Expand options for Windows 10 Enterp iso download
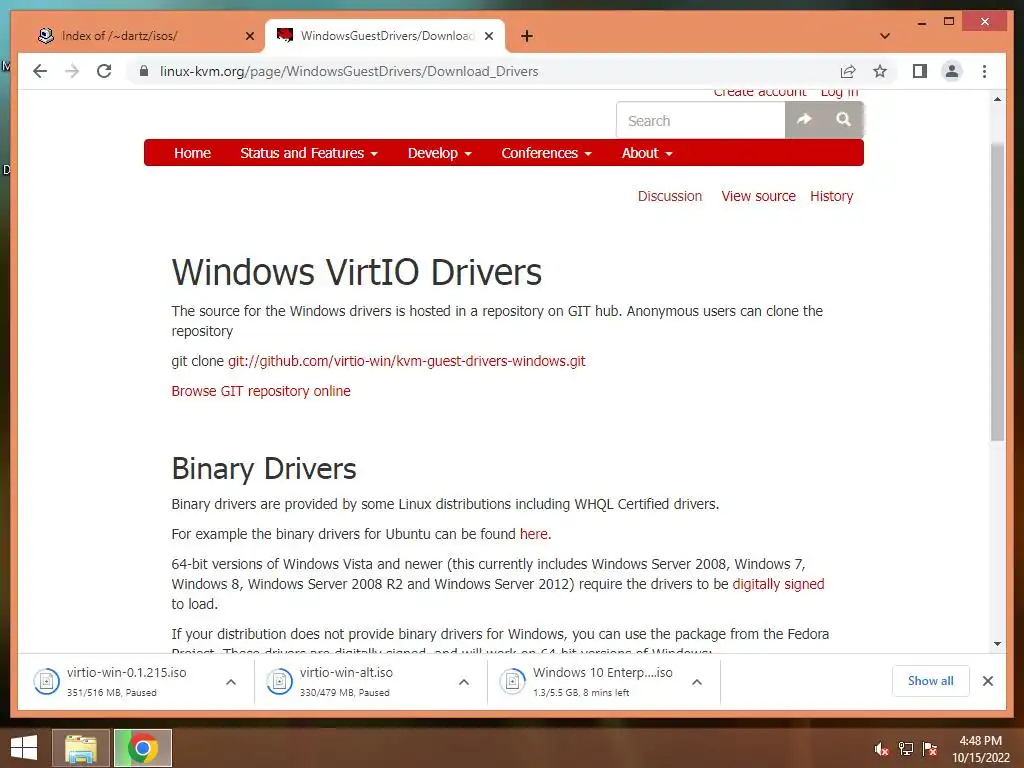Image resolution: width=1024 pixels, height=768 pixels. click(x=697, y=682)
